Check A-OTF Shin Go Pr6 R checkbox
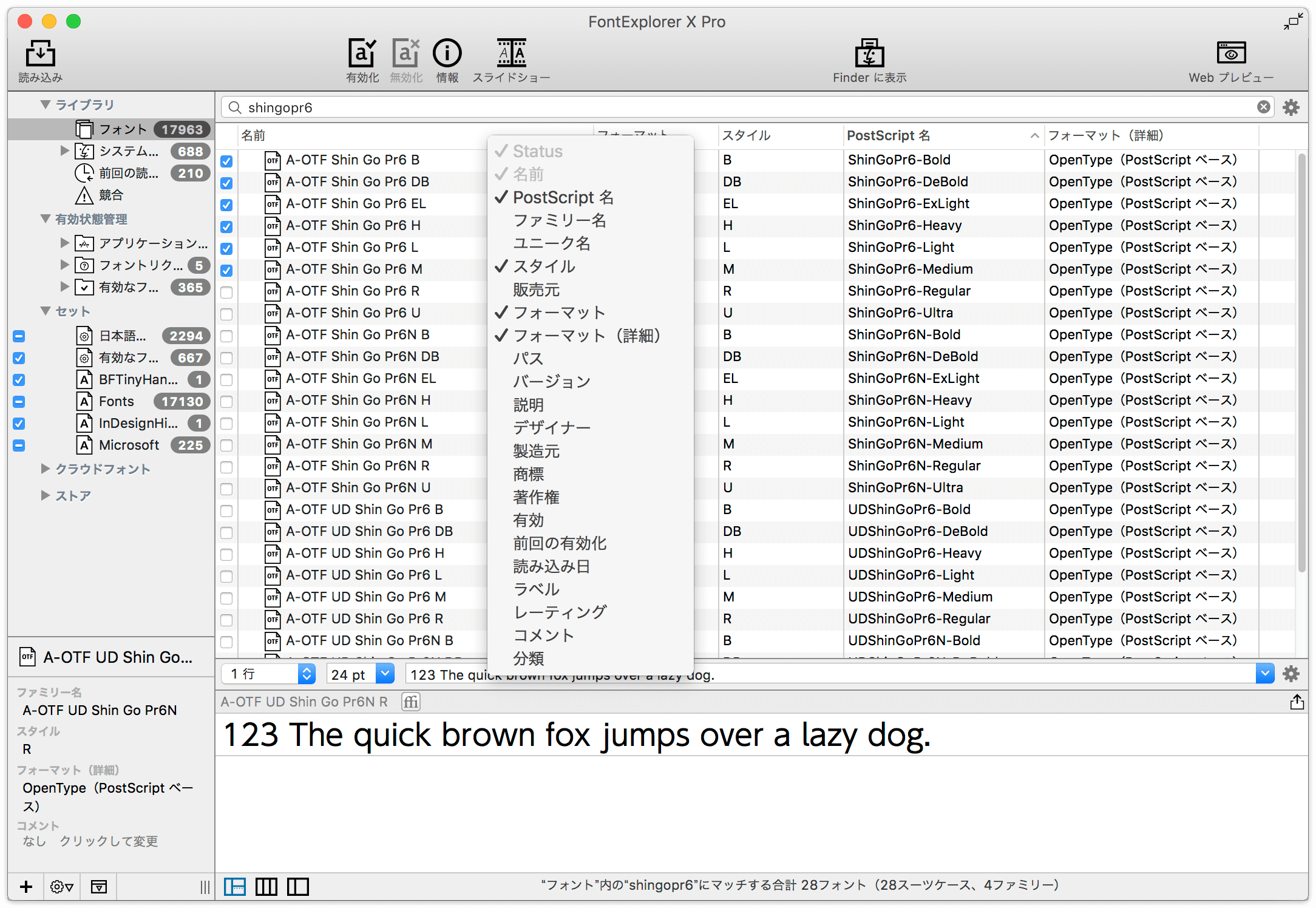This screenshot has height=908, width=1316. pyautogui.click(x=226, y=292)
